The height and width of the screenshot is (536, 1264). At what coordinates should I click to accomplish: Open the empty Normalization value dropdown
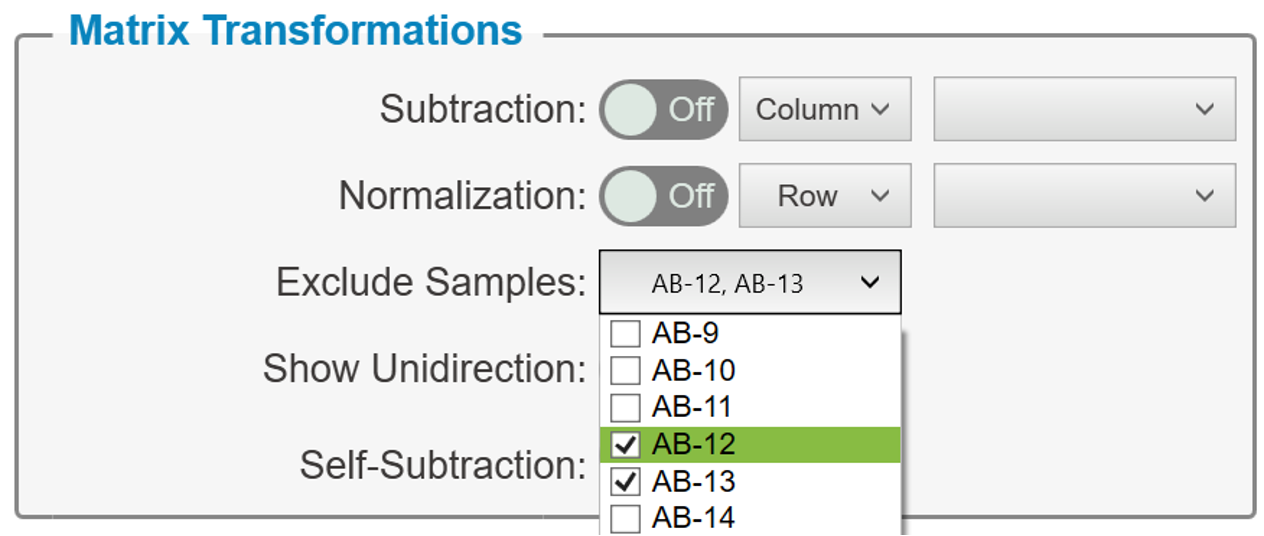pos(1085,196)
